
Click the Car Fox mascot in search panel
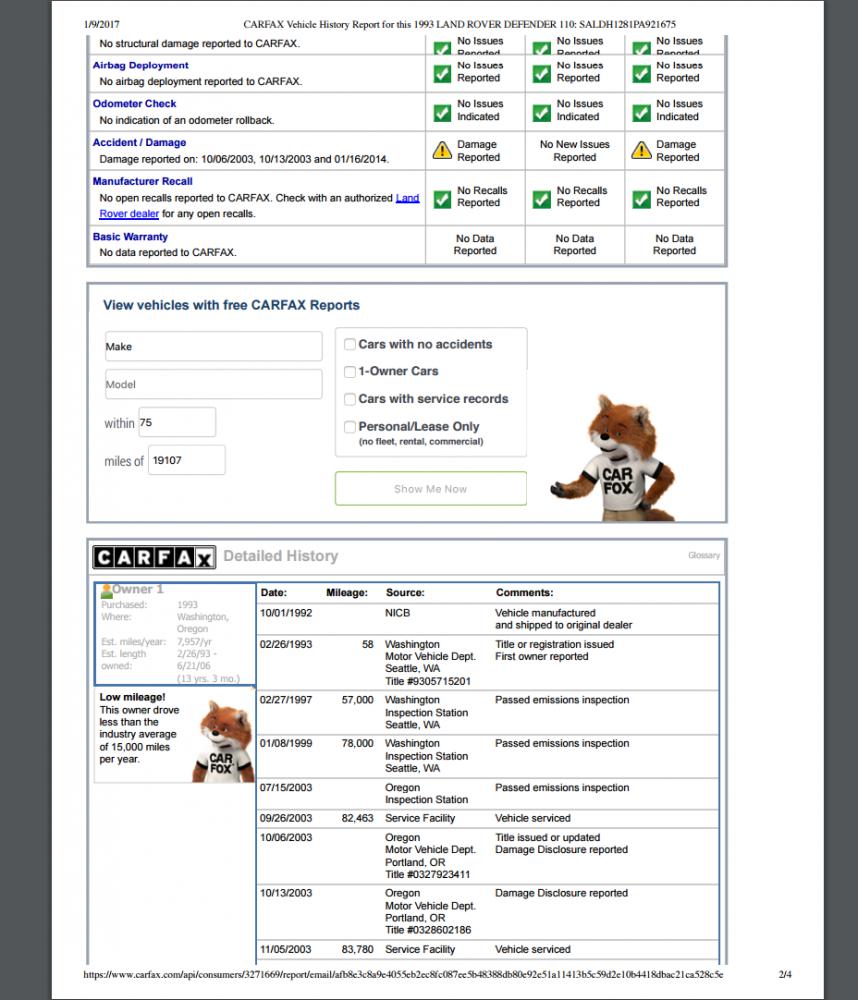[x=614, y=458]
